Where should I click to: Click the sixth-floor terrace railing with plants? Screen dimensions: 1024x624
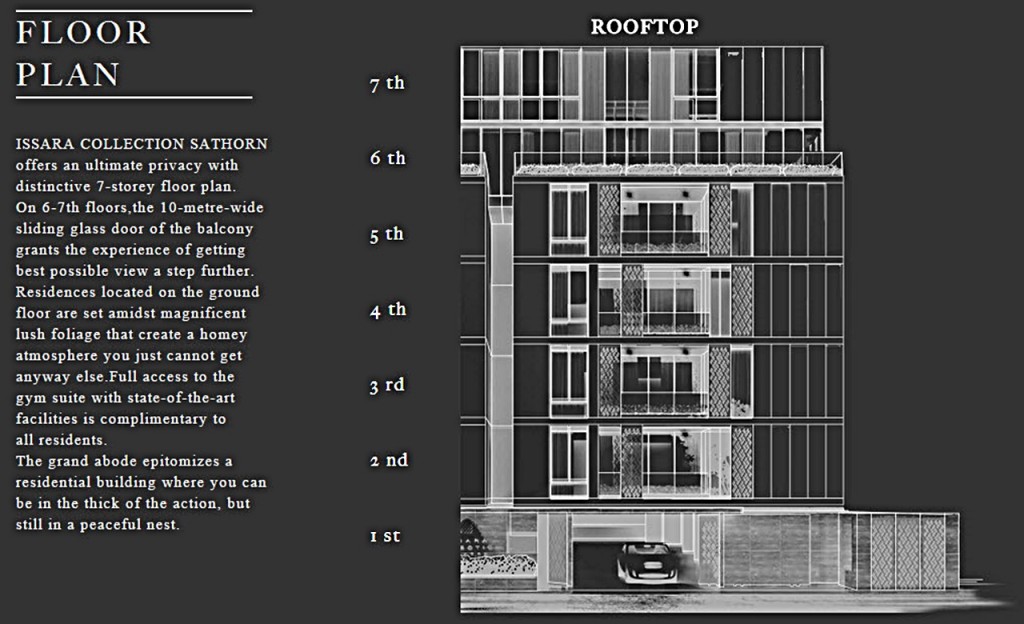click(678, 166)
